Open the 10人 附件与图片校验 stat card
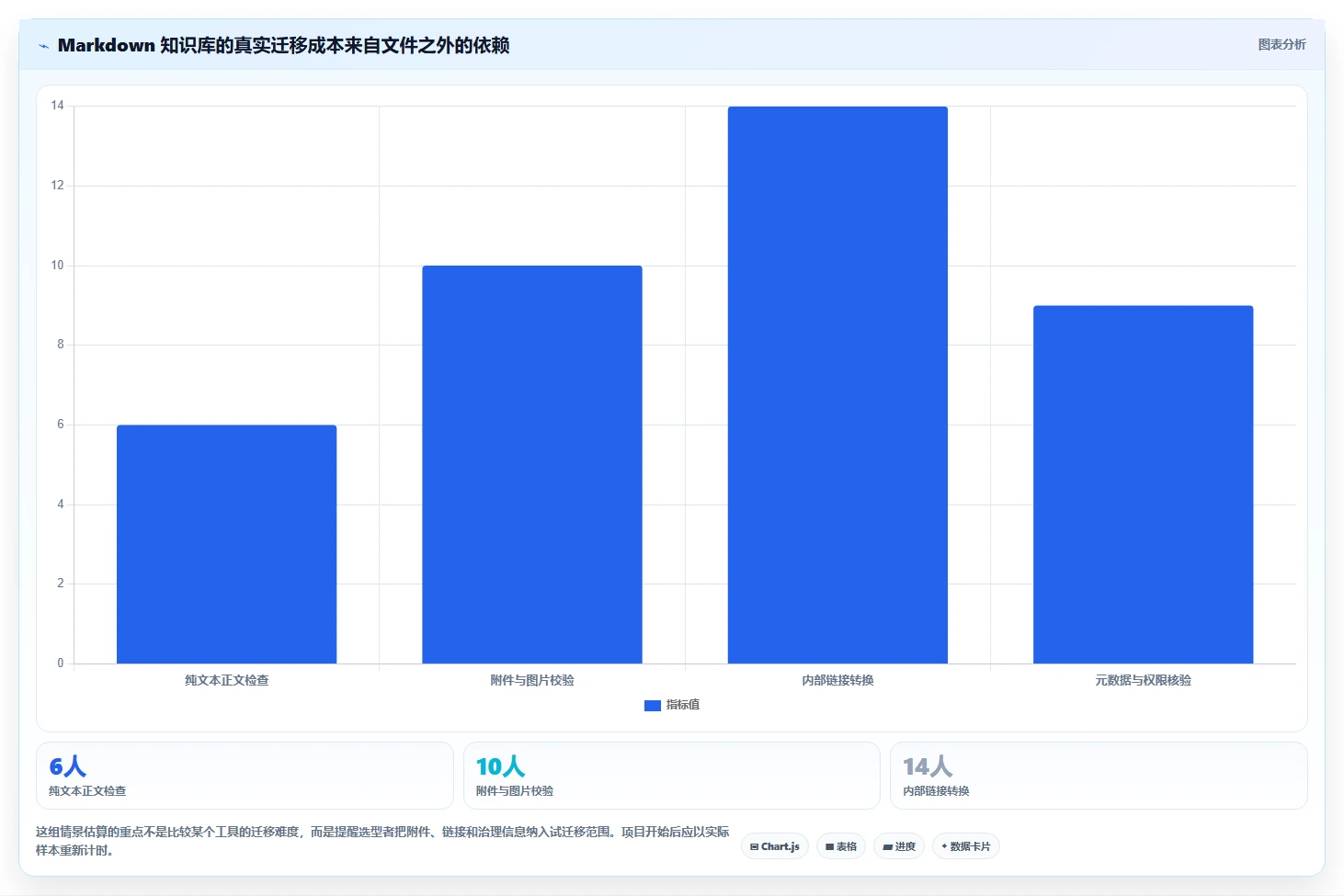This screenshot has height=896, width=1344. tap(671, 776)
